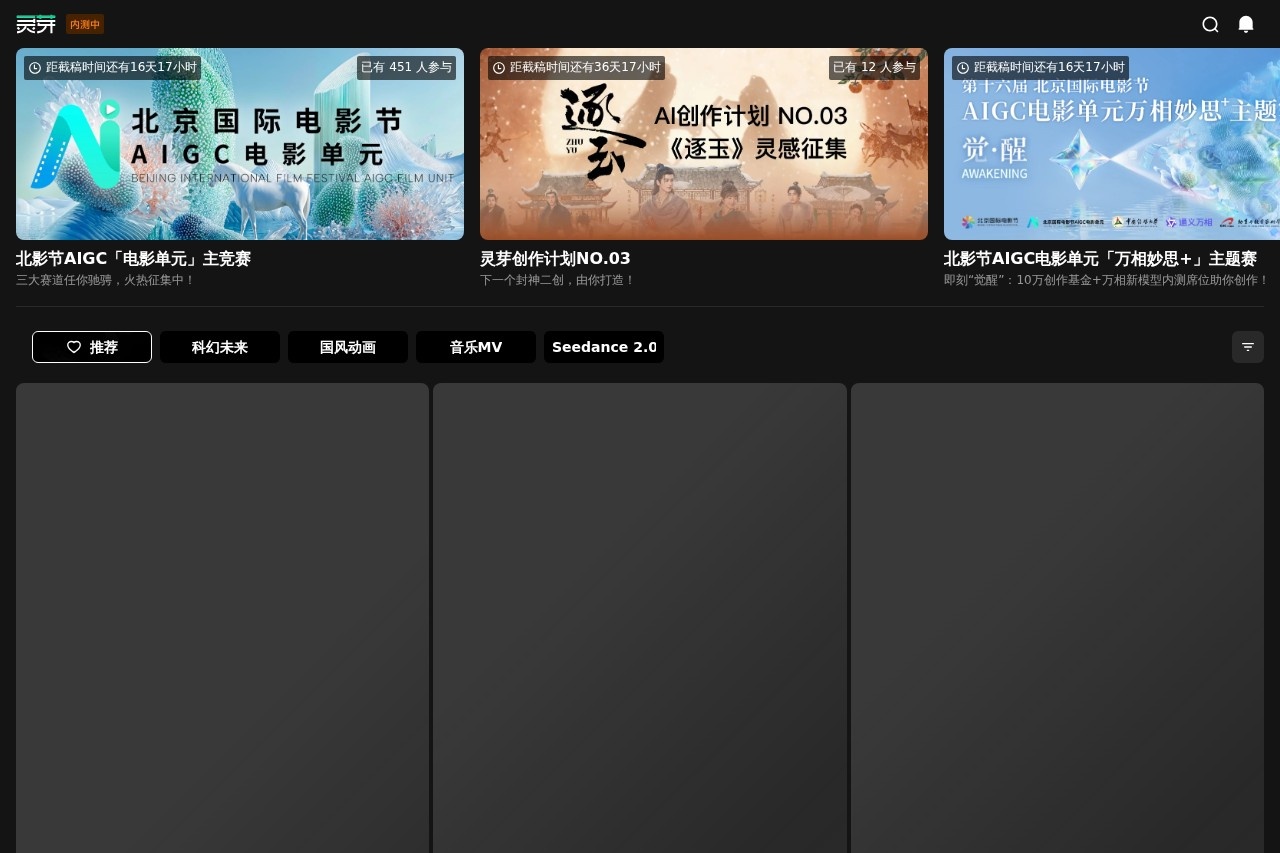Open notifications bell icon
Image resolution: width=1280 pixels, height=853 pixels.
pyautogui.click(x=1246, y=24)
